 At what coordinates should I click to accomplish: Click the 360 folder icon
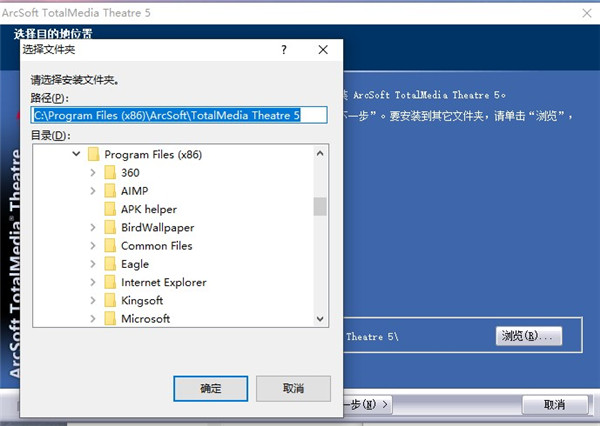(x=110, y=173)
